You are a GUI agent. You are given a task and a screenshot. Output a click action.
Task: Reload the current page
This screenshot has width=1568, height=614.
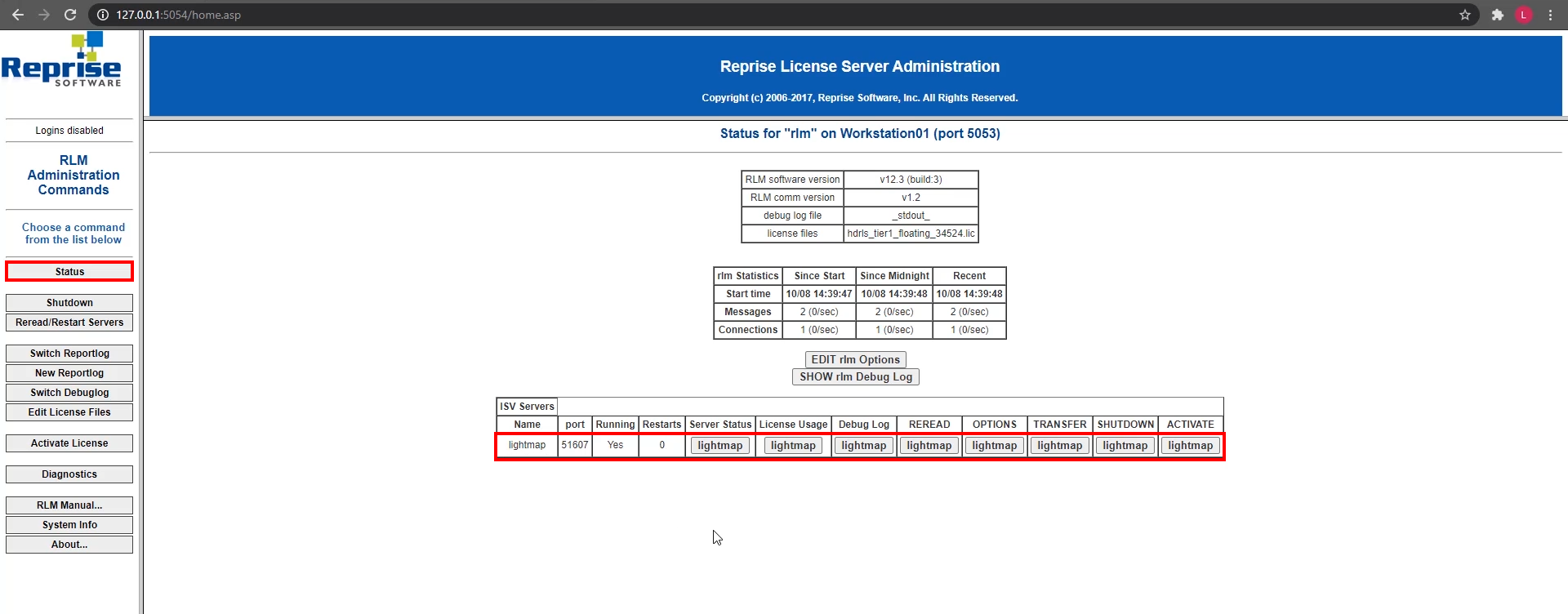coord(70,15)
